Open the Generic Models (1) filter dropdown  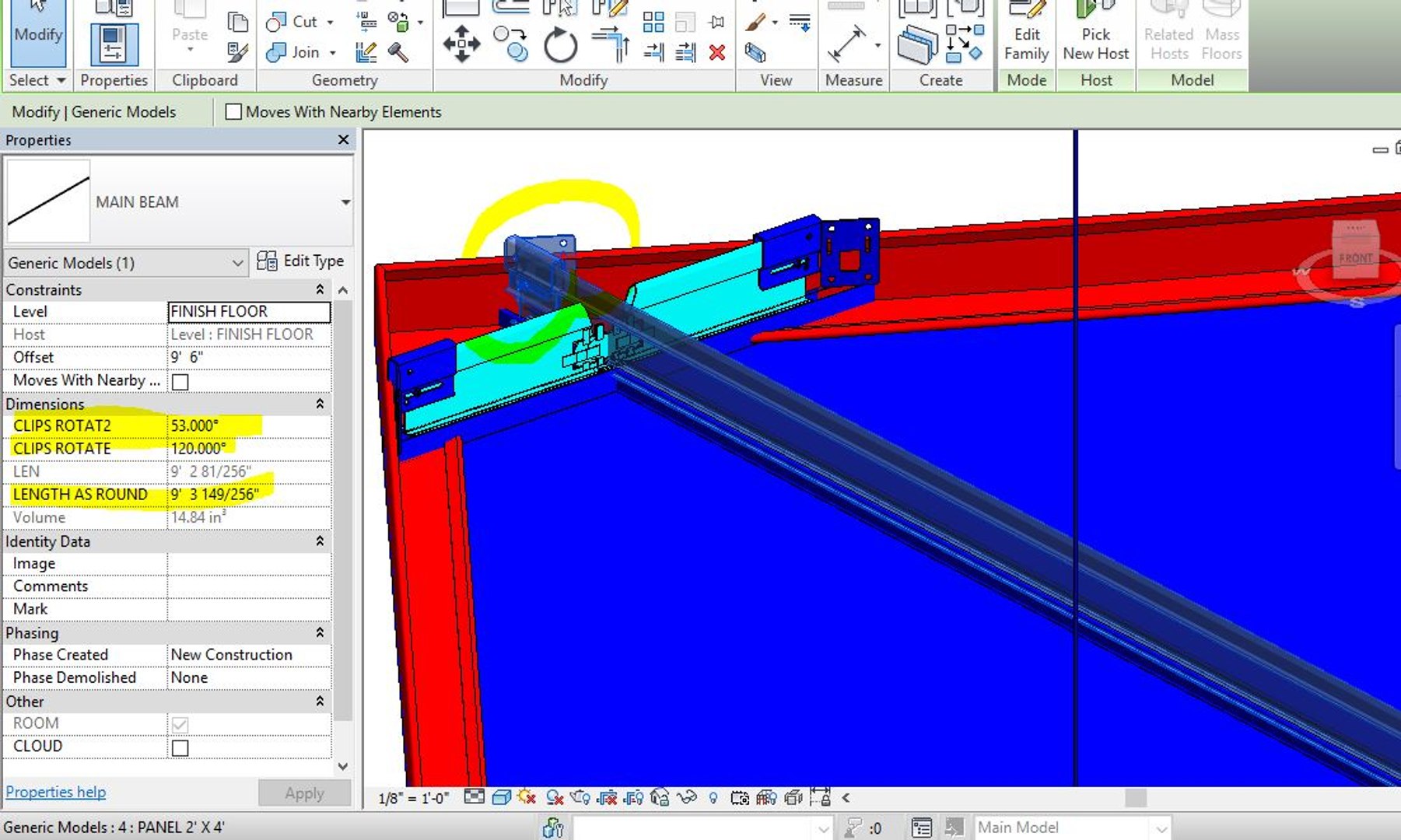[237, 263]
